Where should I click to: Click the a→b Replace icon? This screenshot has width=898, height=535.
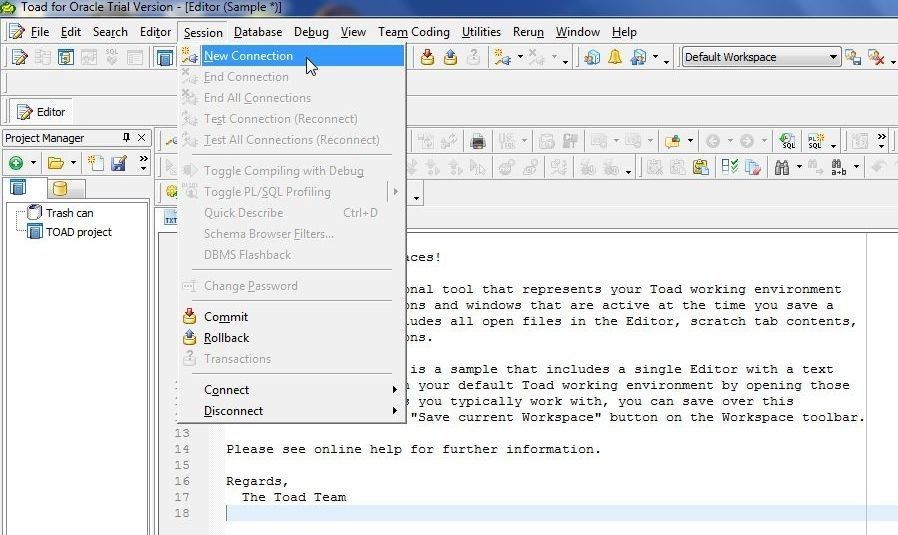click(838, 167)
